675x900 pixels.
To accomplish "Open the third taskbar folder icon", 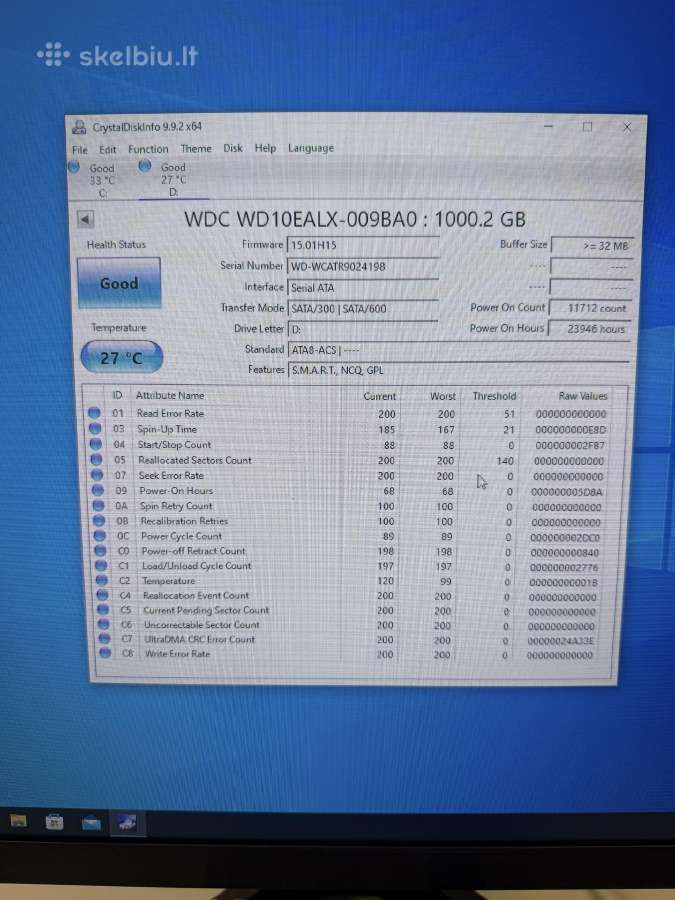I will (91, 824).
